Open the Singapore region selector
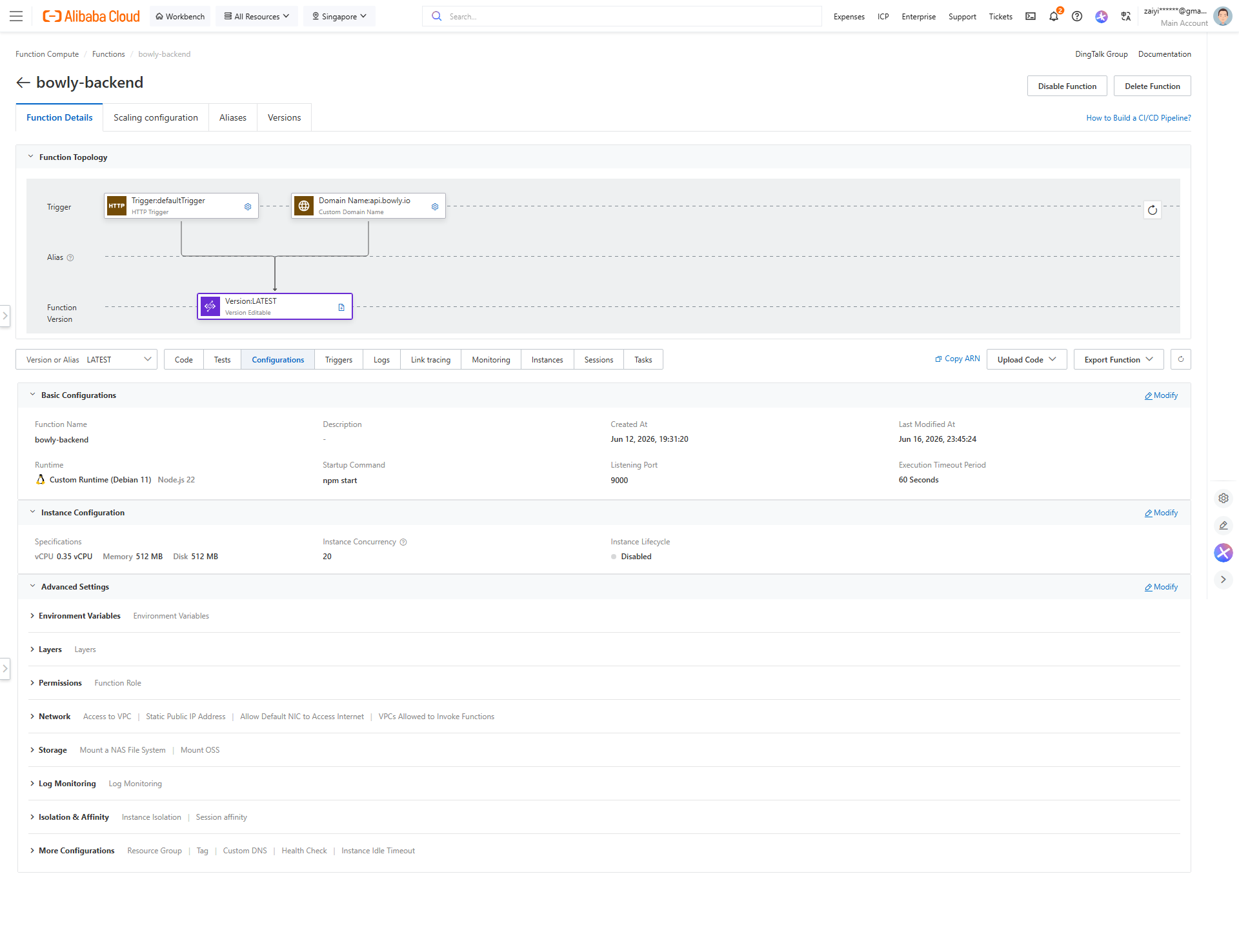The image size is (1239, 952). (x=339, y=16)
